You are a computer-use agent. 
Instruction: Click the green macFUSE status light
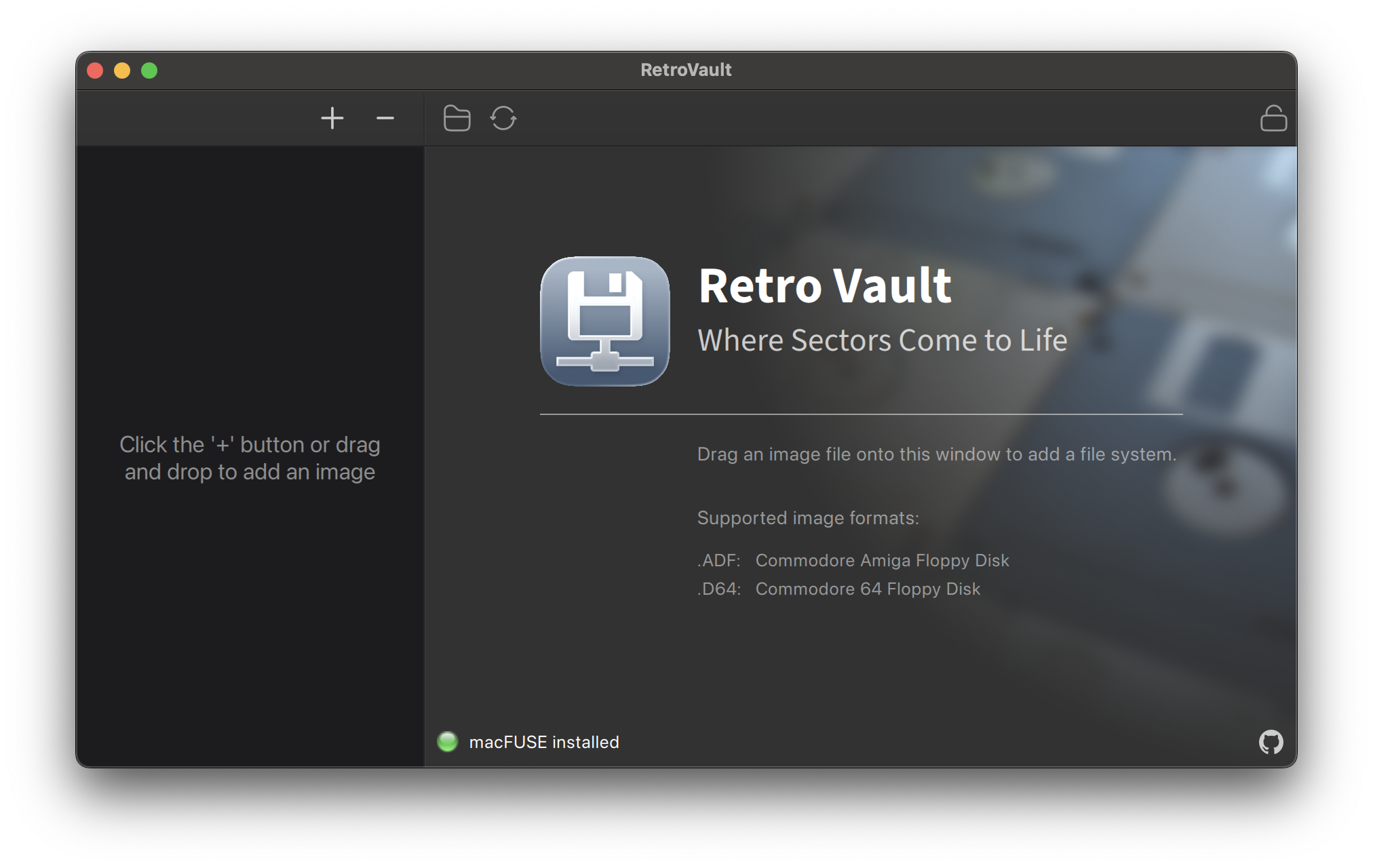[448, 742]
